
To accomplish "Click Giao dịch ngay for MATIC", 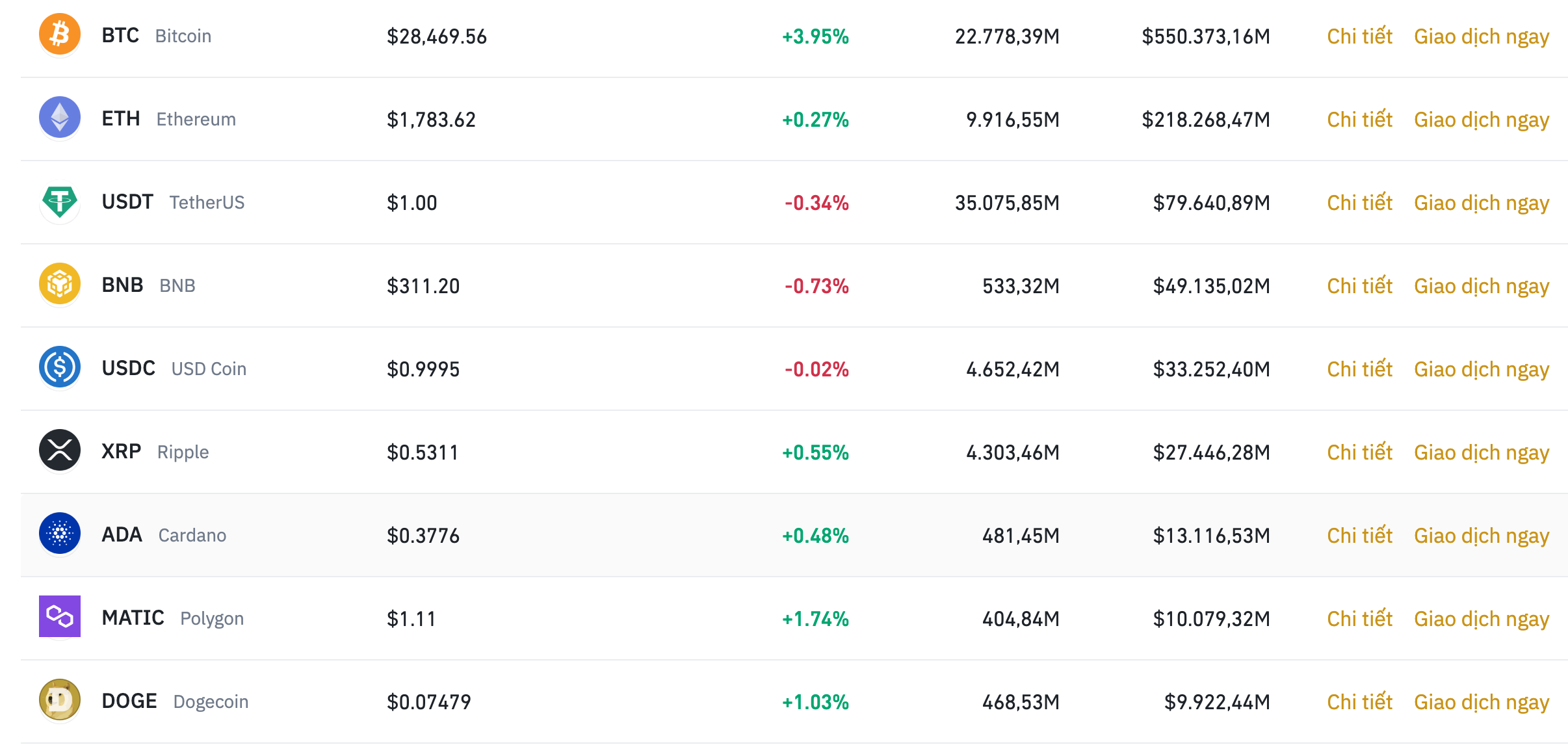I will (1482, 620).
